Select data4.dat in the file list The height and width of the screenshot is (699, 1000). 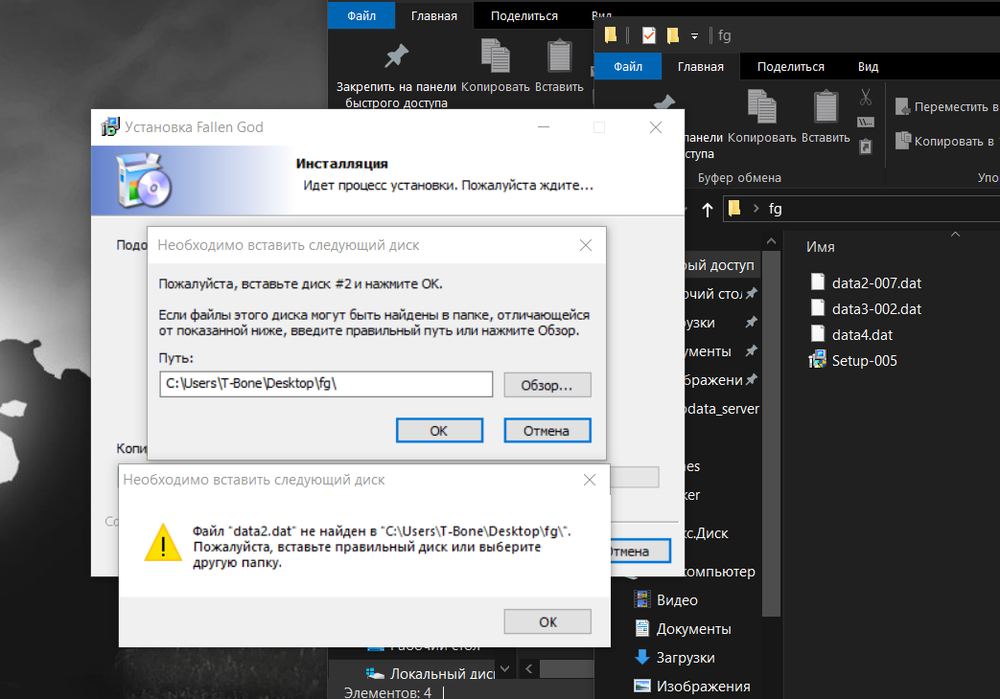[862, 335]
